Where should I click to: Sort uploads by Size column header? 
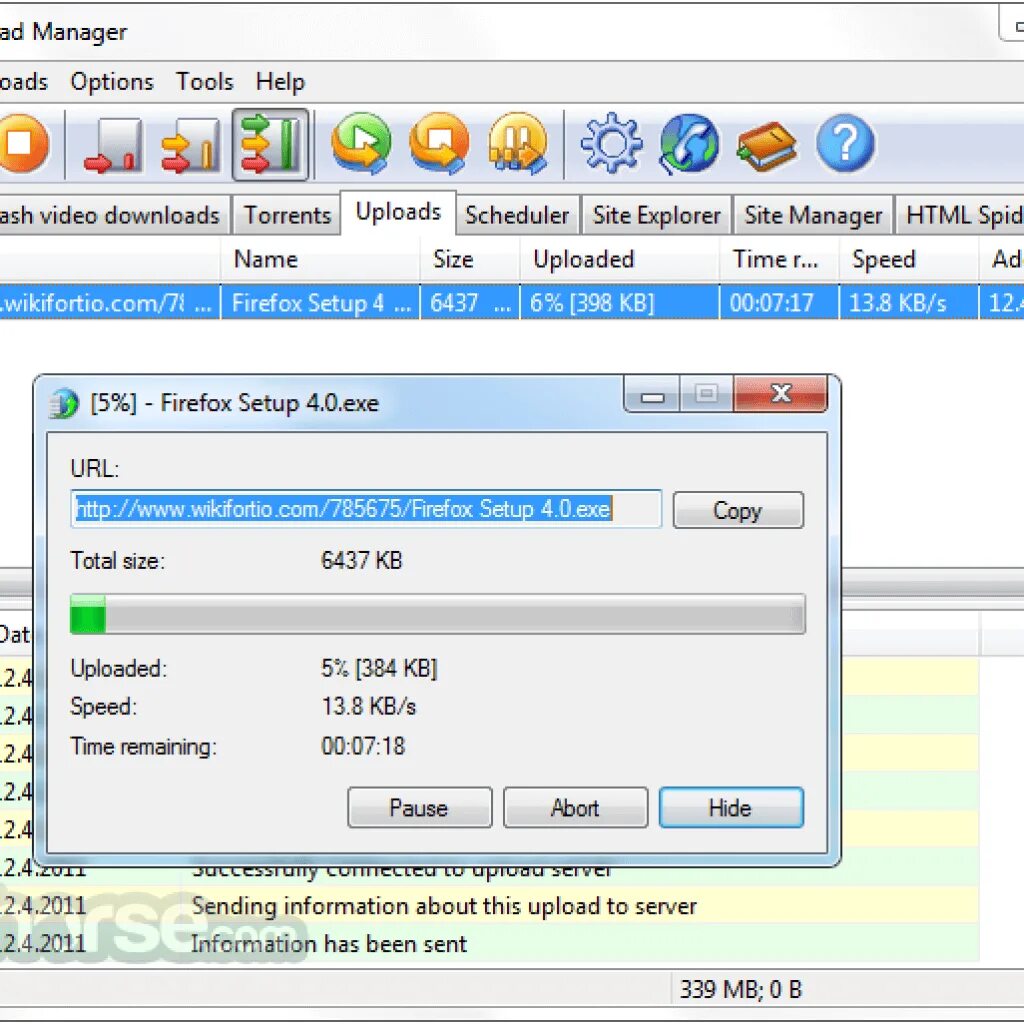pyautogui.click(x=470, y=259)
